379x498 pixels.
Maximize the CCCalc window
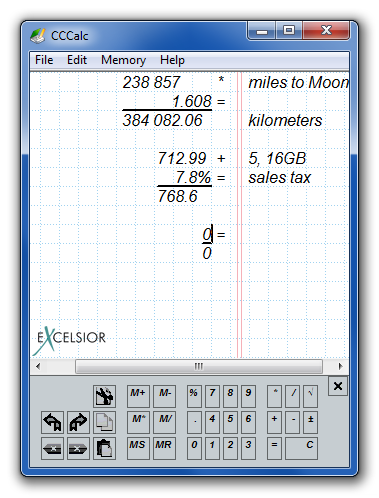[x=289, y=31]
